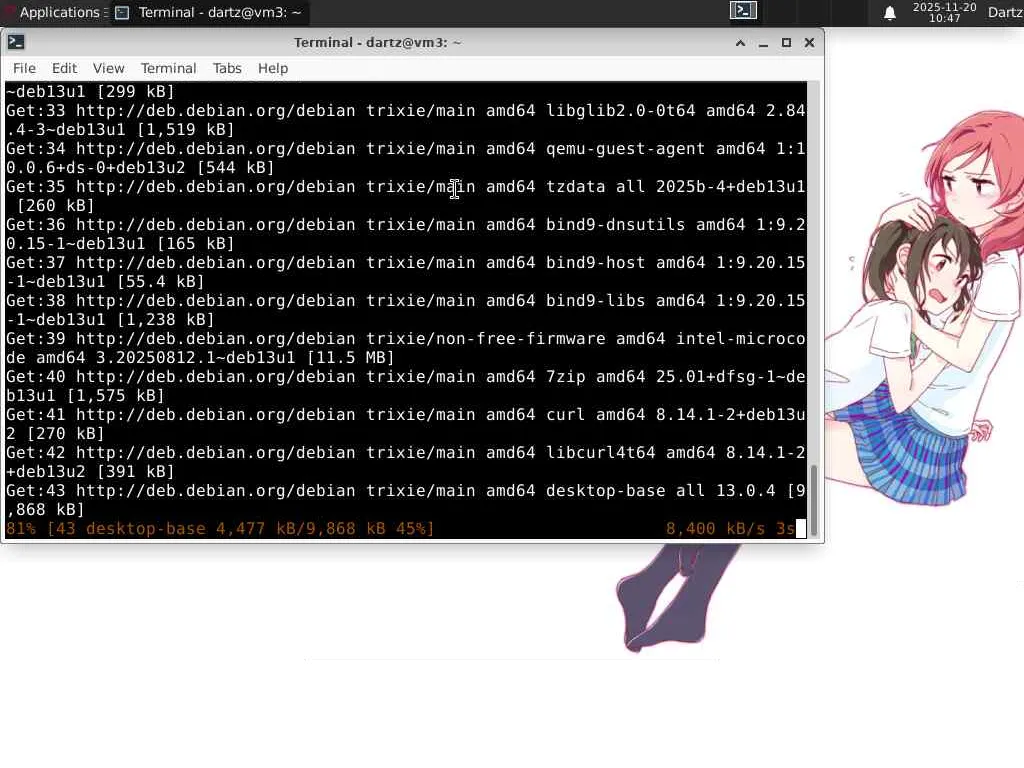Click the Get:41 curl package line
Screen dimensions: 1024x768
(406, 424)
